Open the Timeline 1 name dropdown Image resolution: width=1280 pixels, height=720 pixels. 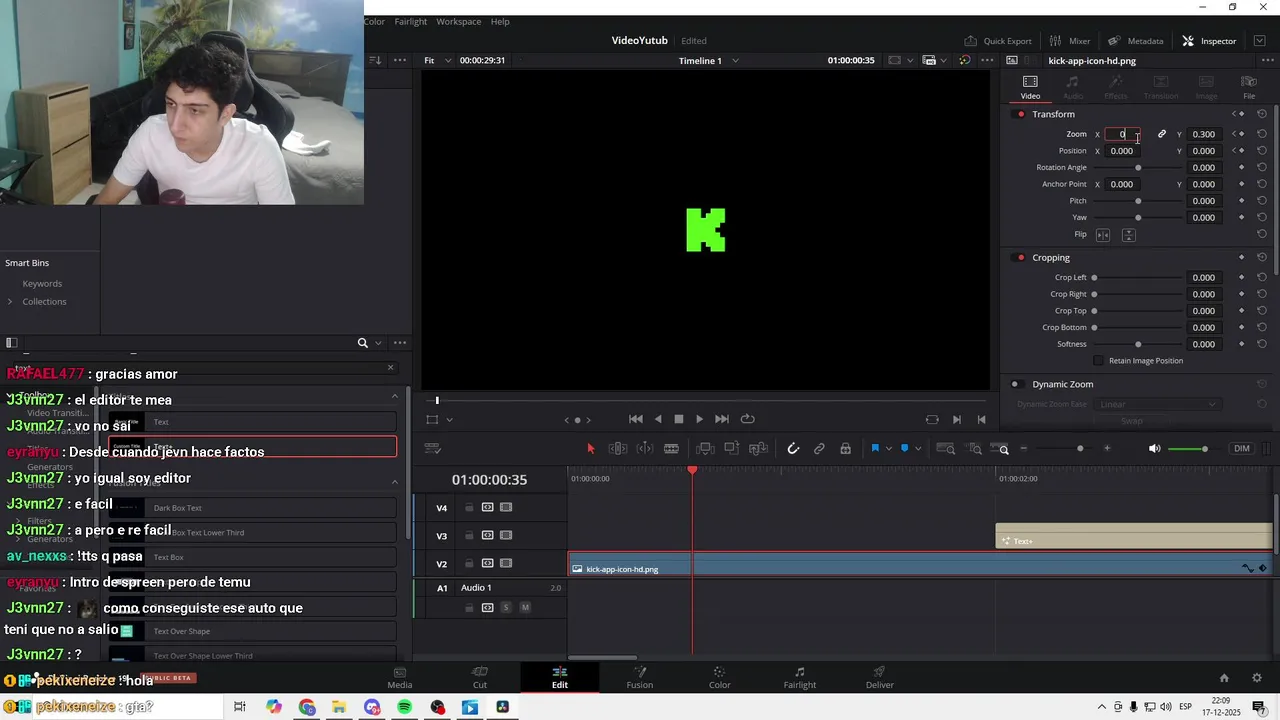[709, 60]
